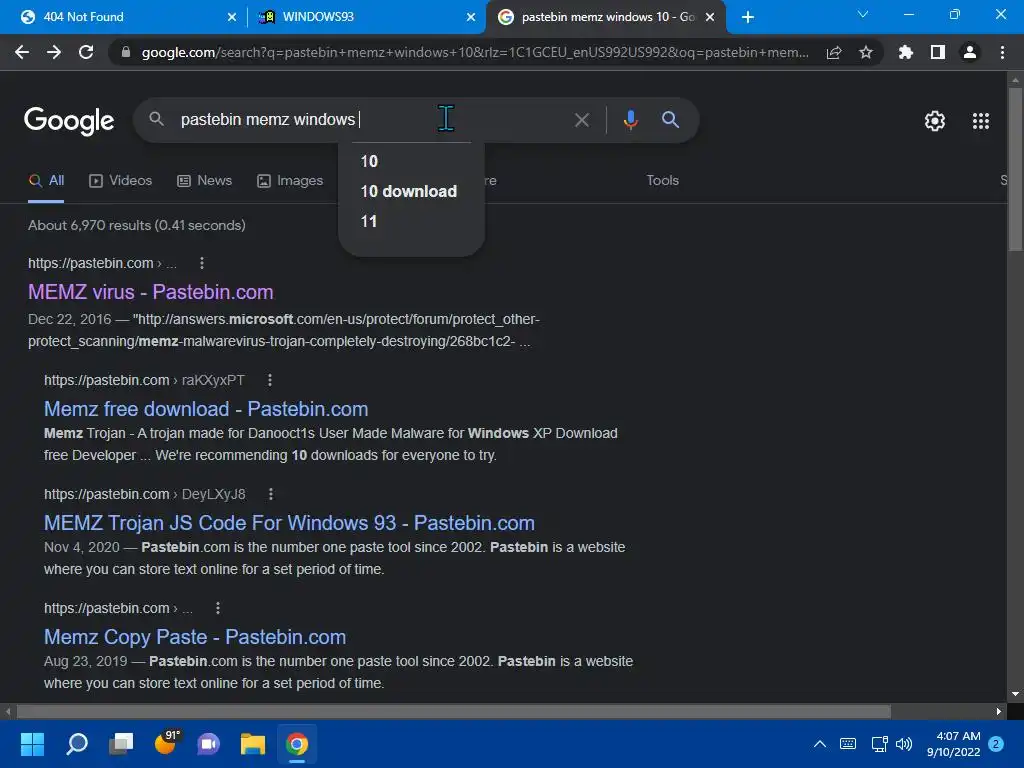Click the scroll-right arrow of the horizontal scrollbar
Viewport: 1024px width, 768px height.
point(999,711)
